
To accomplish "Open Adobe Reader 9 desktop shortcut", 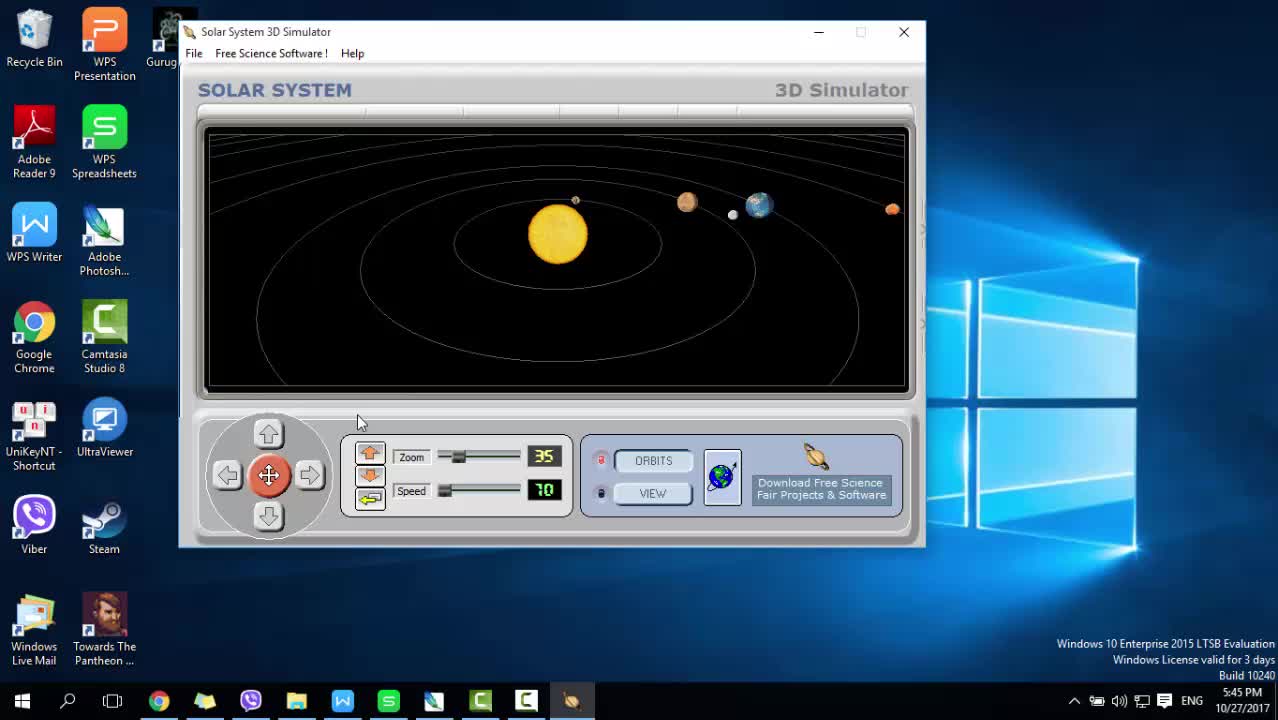I will click(x=34, y=142).
